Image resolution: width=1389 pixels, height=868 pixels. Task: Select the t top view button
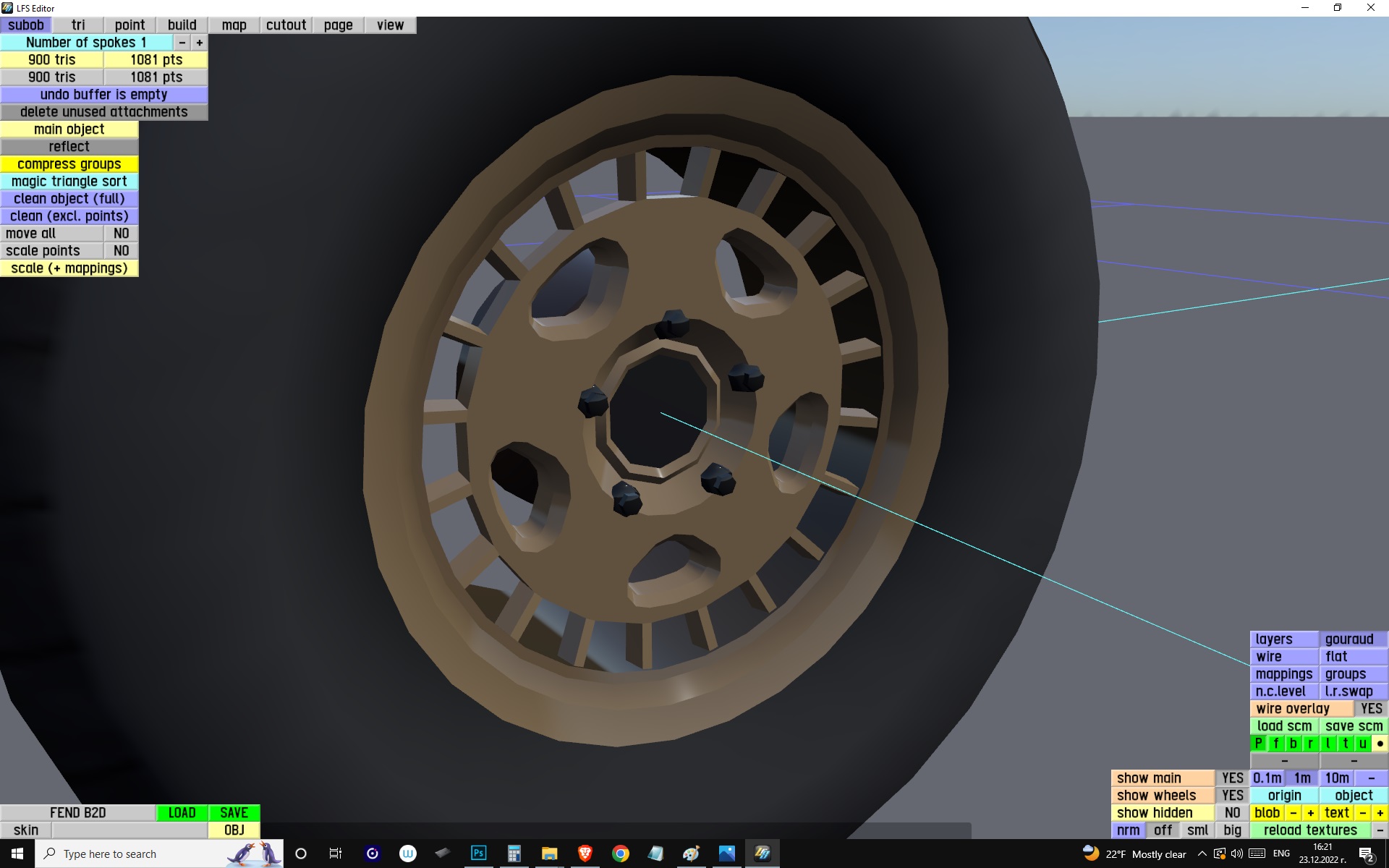coord(1345,743)
